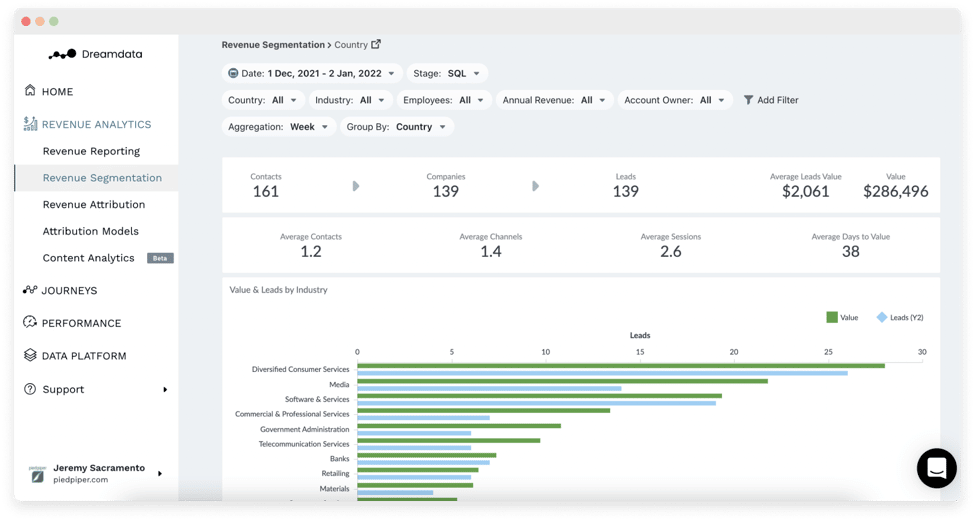Image resolution: width=975 pixels, height=521 pixels.
Task: Click the Retailing axis label
Action: click(x=336, y=474)
